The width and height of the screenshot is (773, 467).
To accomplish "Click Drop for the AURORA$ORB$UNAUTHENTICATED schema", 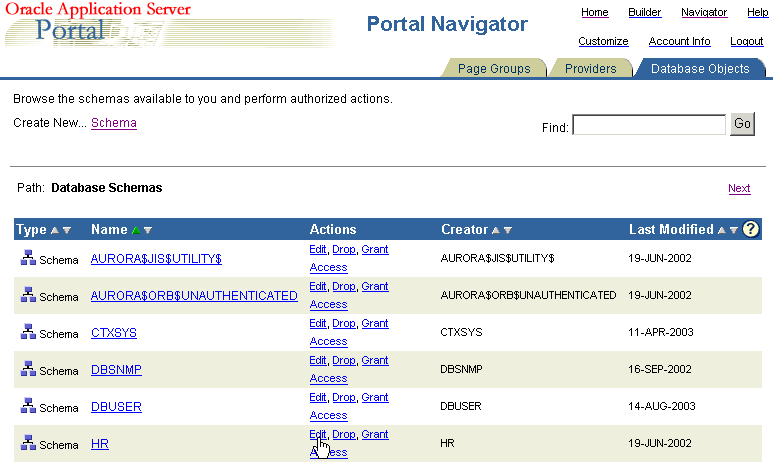I will pyautogui.click(x=344, y=287).
